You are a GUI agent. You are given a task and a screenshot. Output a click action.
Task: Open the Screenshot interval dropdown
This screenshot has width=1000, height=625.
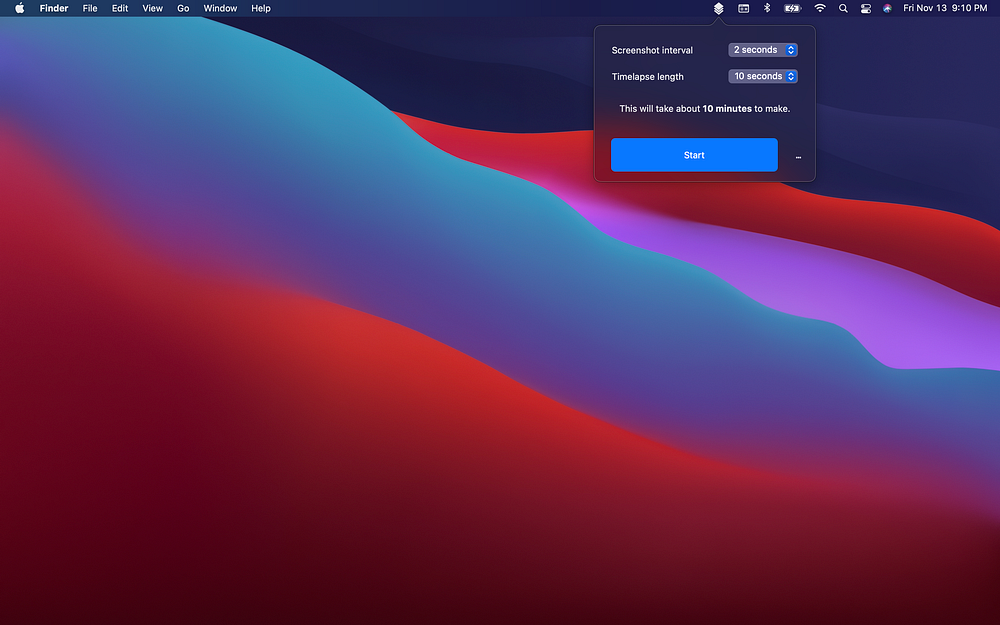(x=763, y=50)
